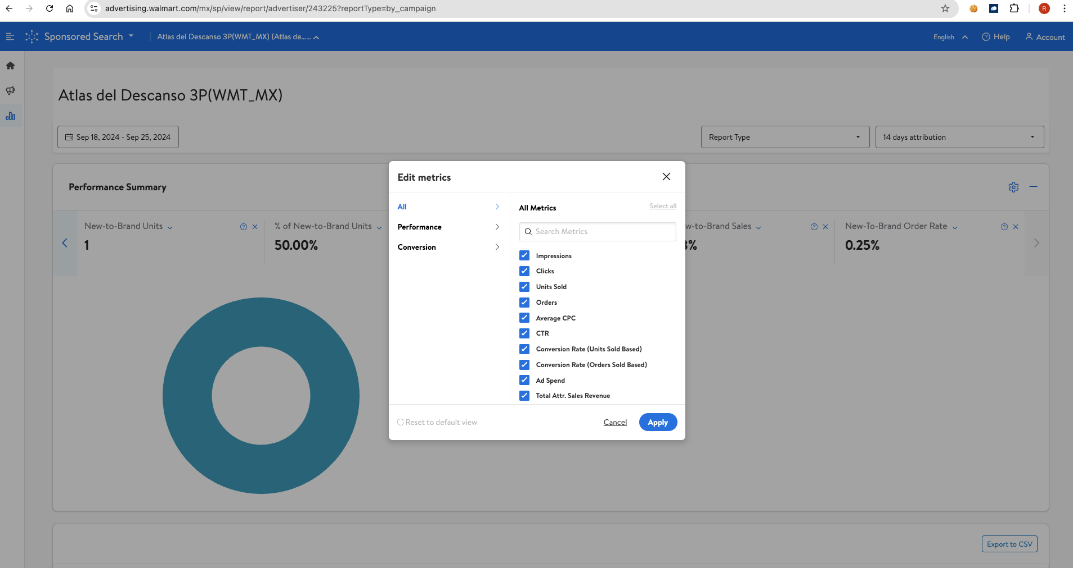The width and height of the screenshot is (1073, 568).
Task: Open the Sponsored Search dropdown
Action: tap(89, 36)
